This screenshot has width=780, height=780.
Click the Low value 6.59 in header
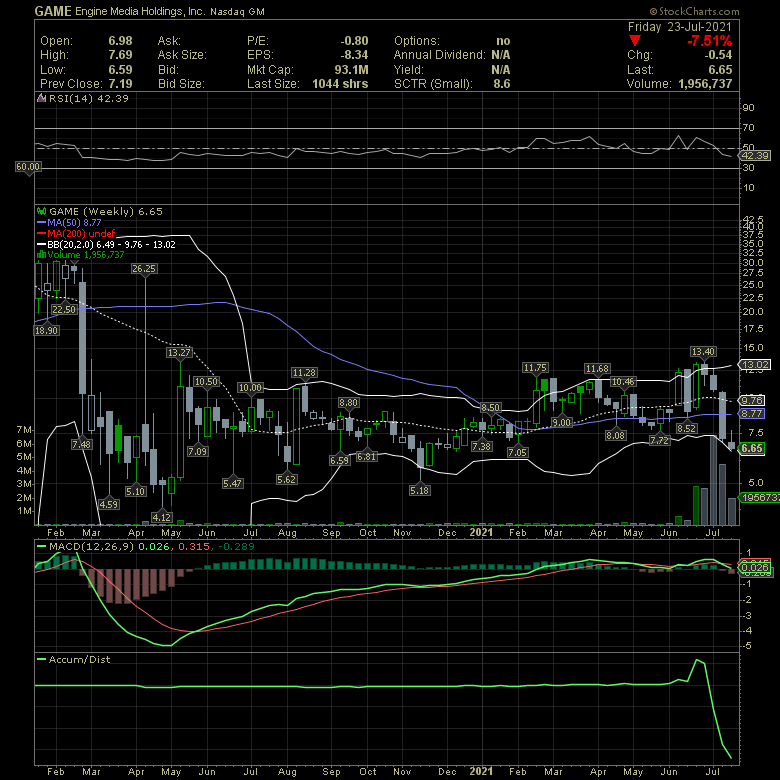[x=120, y=70]
